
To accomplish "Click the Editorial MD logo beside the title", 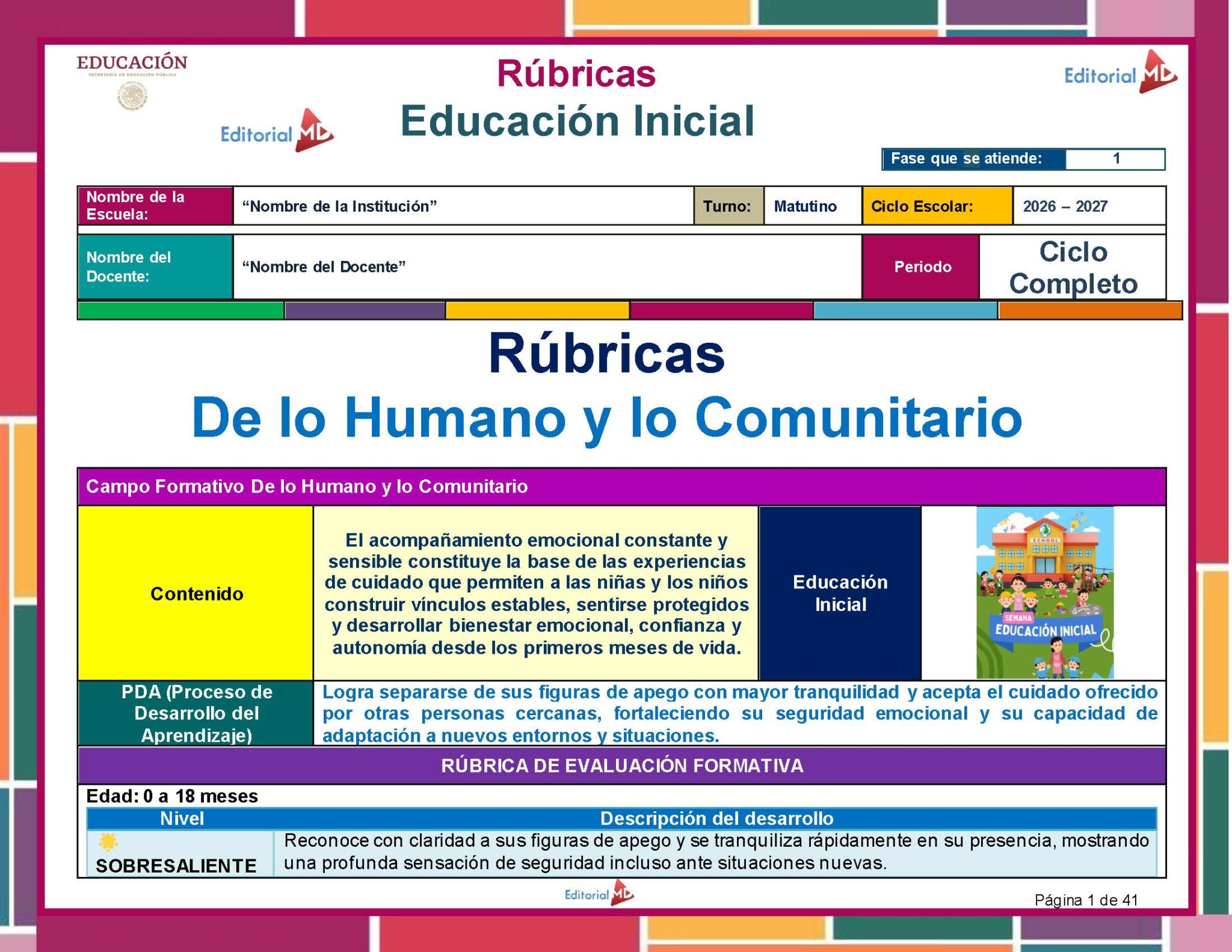I will coord(277,132).
